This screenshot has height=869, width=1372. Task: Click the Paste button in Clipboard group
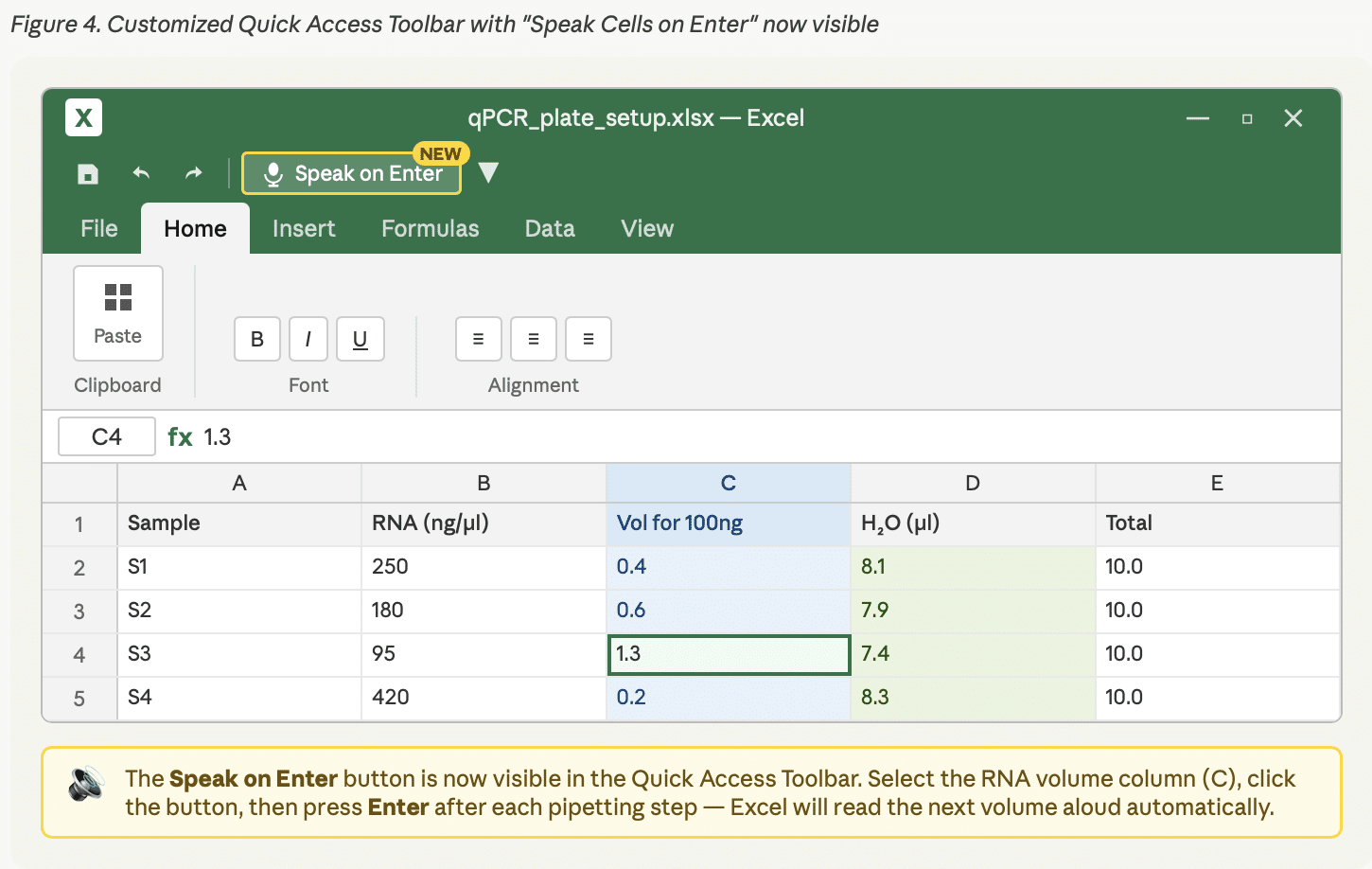pyautogui.click(x=118, y=313)
